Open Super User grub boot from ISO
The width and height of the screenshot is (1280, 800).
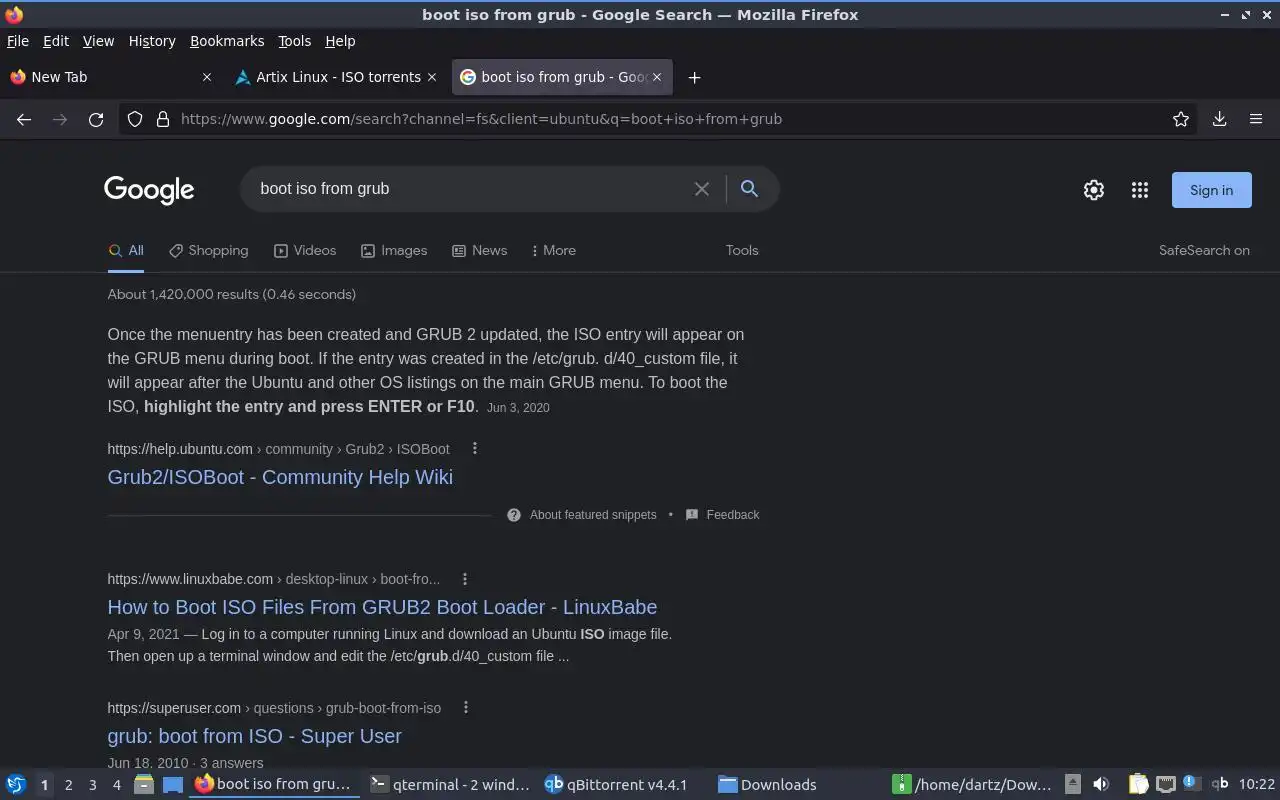pyautogui.click(x=254, y=736)
